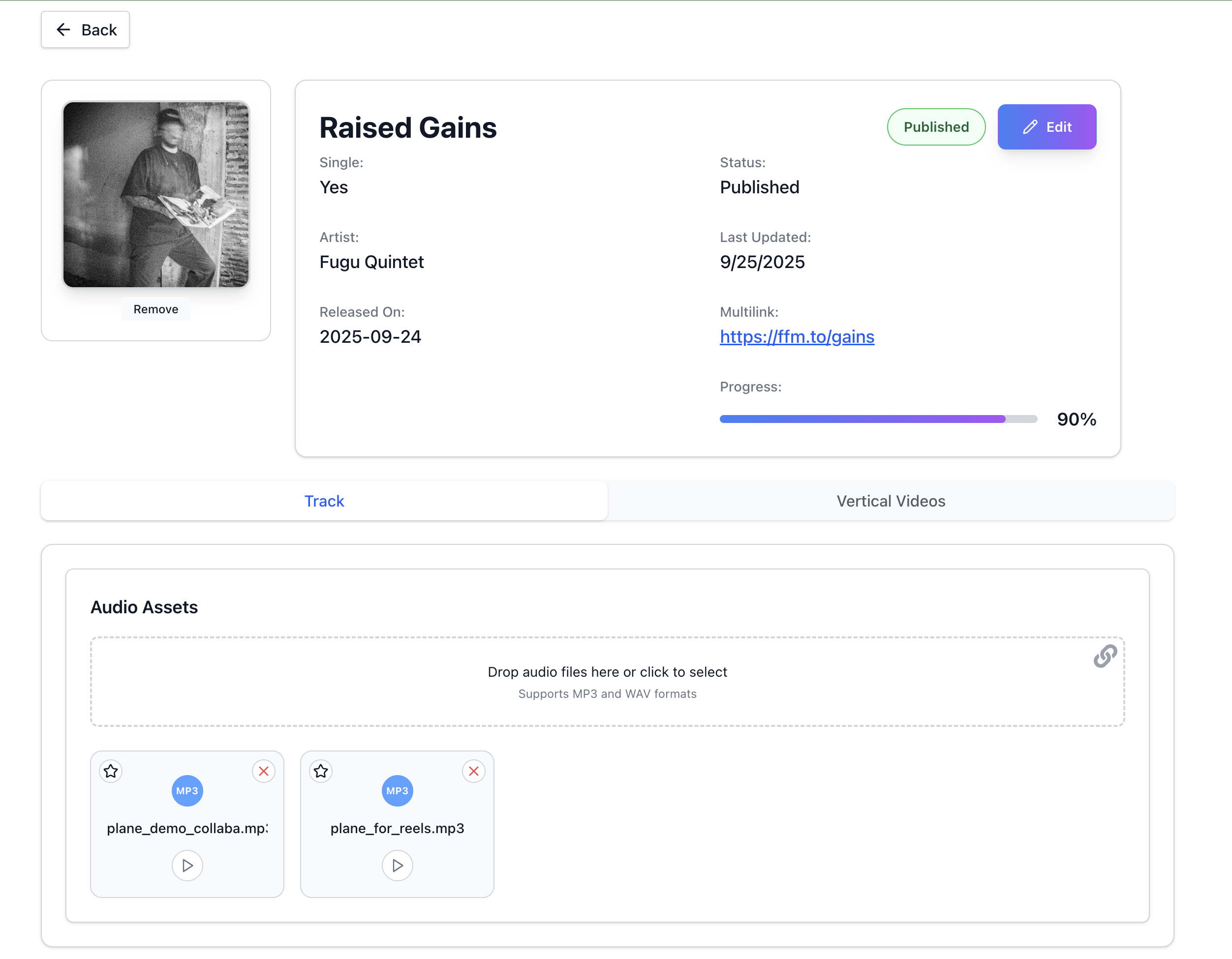The height and width of the screenshot is (959, 1232).
Task: Favorite the plane_for_reels.mp3 asset
Action: [321, 771]
